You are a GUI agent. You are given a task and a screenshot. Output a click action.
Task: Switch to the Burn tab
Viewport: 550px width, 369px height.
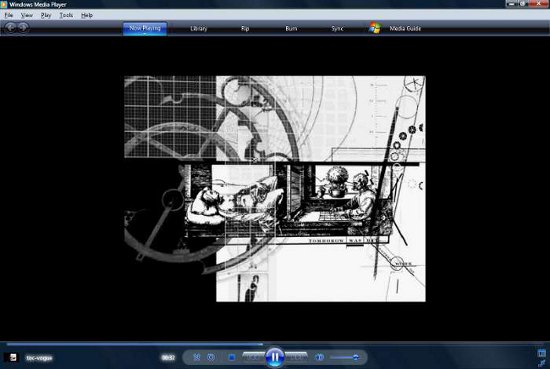(291, 28)
